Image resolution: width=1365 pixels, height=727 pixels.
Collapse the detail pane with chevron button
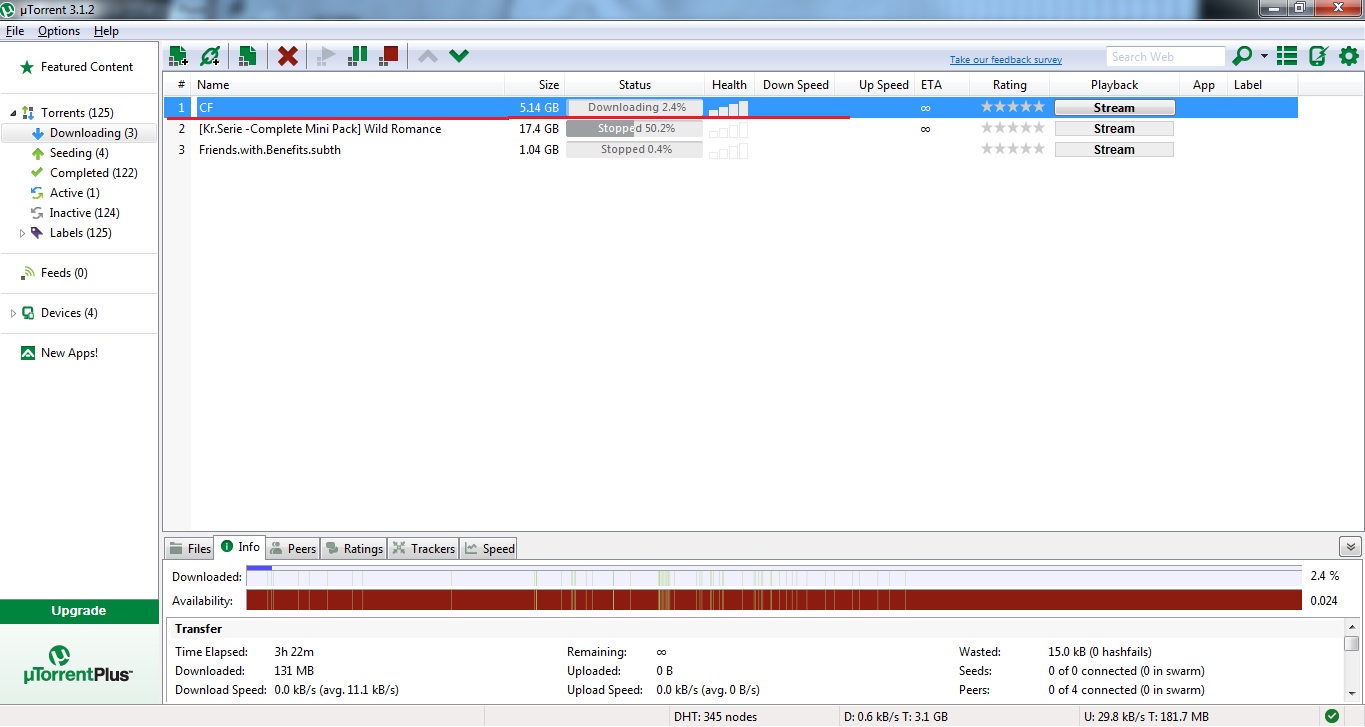point(1350,547)
